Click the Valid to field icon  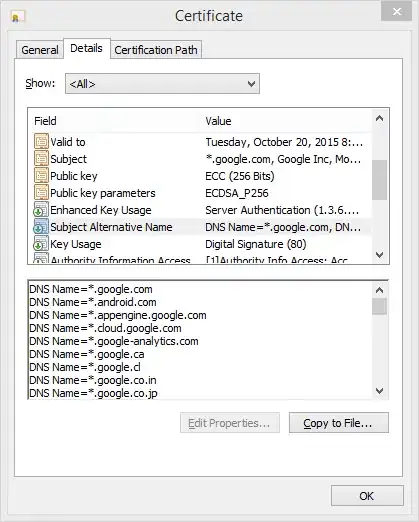(41, 141)
